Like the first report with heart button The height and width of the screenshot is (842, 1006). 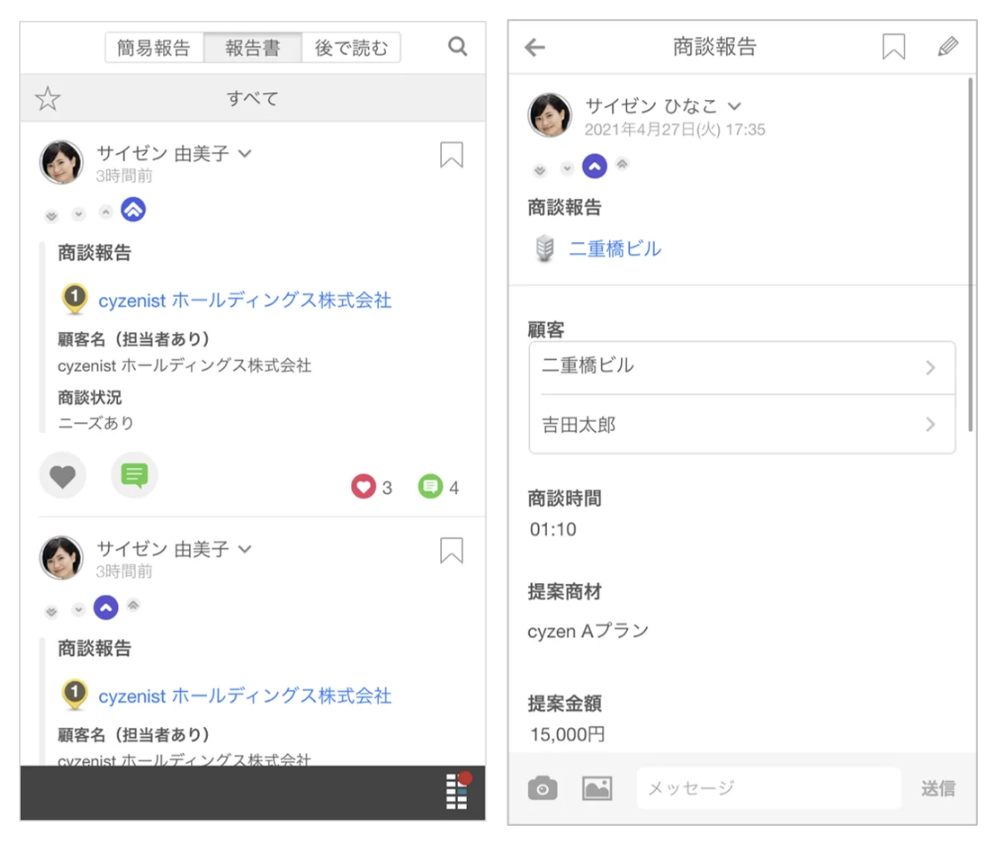[63, 476]
